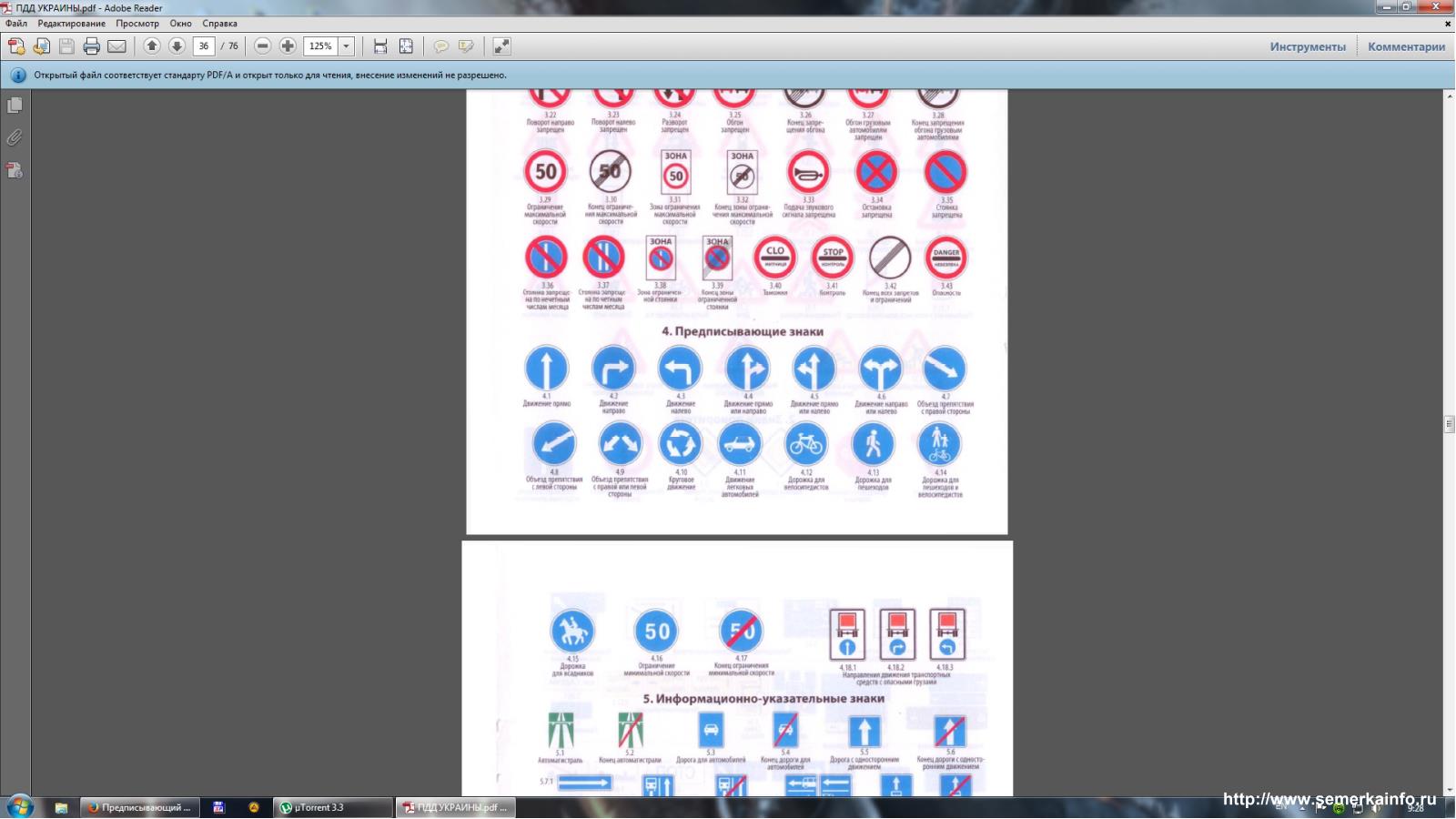This screenshot has height=819, width=1456.
Task: Click the vertical scrollbar handle
Action: tap(1449, 424)
